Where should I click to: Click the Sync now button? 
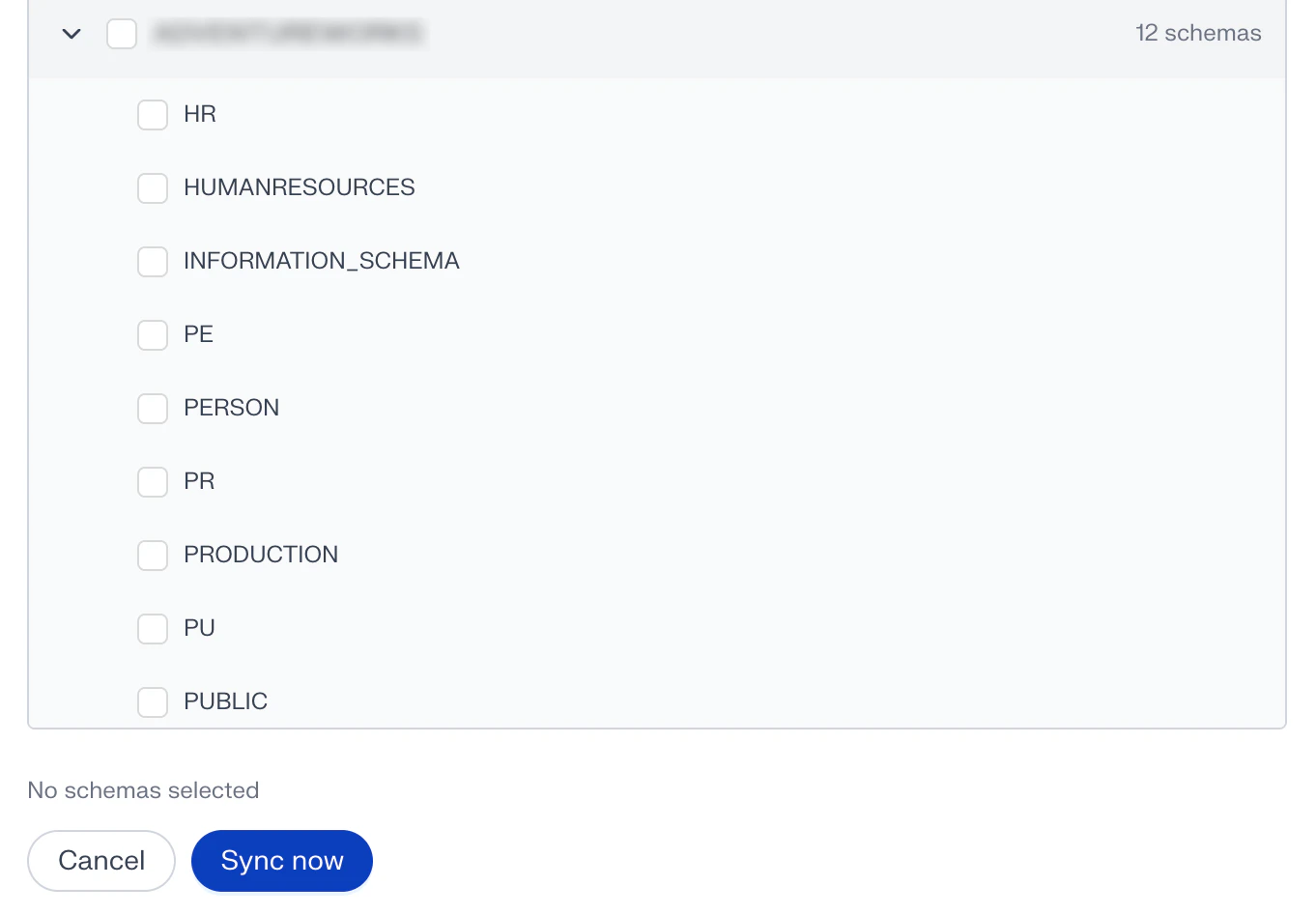(281, 860)
